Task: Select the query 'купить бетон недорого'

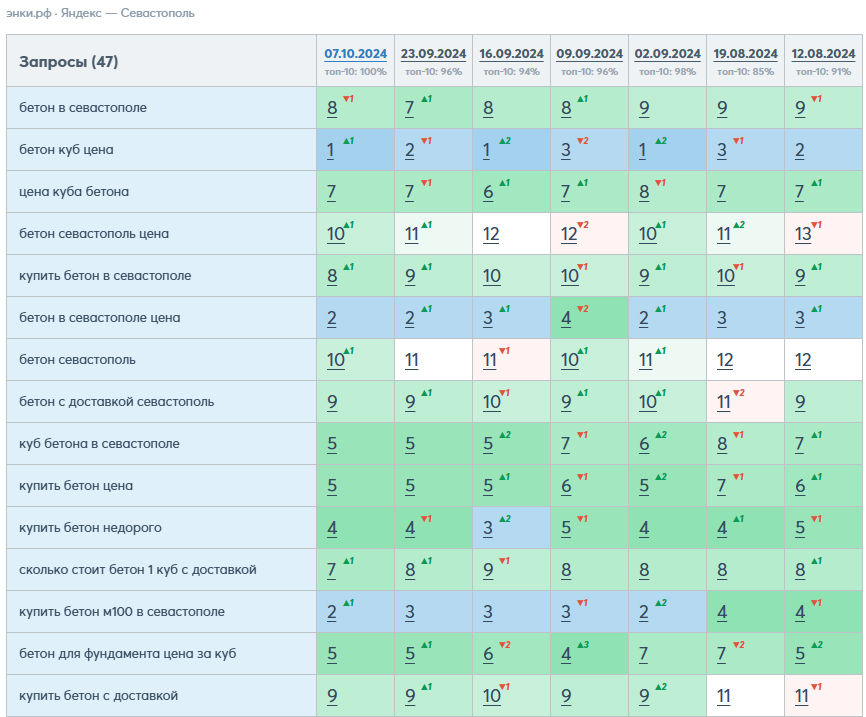Action: point(90,528)
